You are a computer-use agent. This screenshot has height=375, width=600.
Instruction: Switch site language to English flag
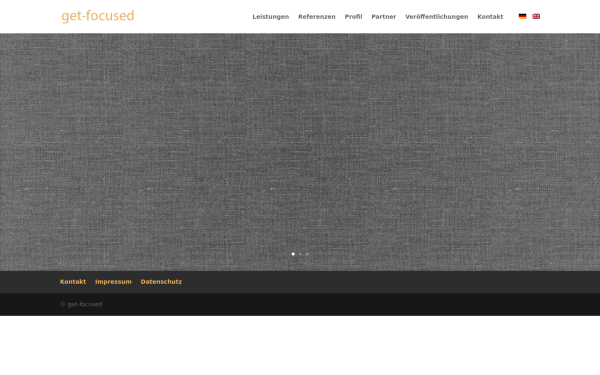tap(536, 16)
